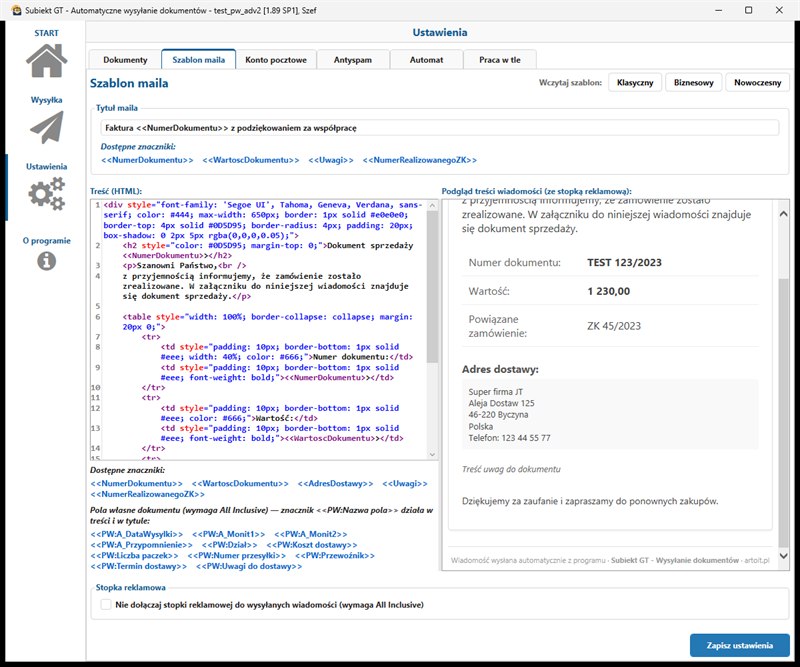
Task: Click preview pane scroll down arrow
Action: point(784,555)
